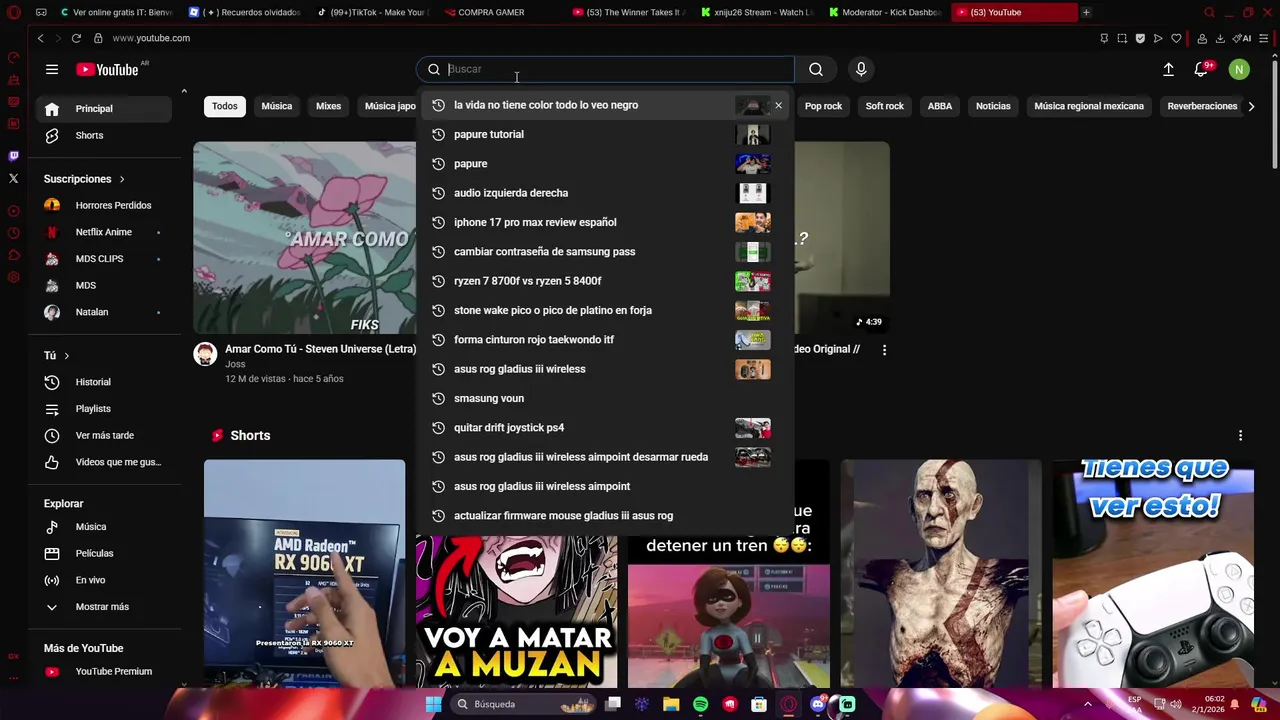Add page to favorites with heart icon

[1176, 38]
